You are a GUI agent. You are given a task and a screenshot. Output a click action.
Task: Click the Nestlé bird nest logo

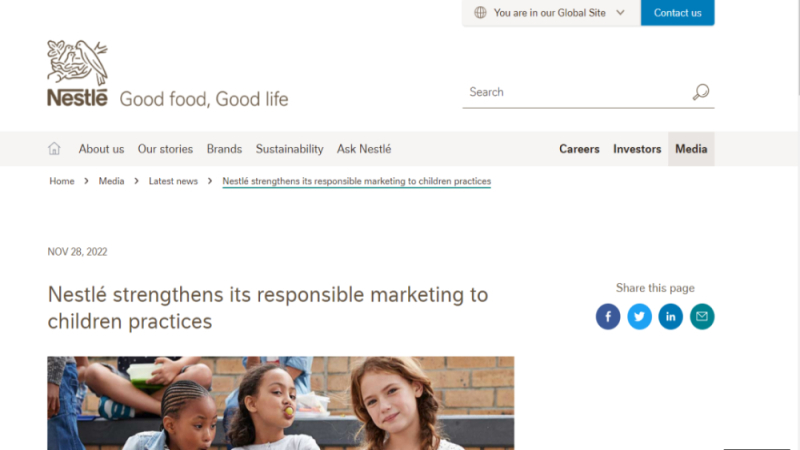pos(78,73)
